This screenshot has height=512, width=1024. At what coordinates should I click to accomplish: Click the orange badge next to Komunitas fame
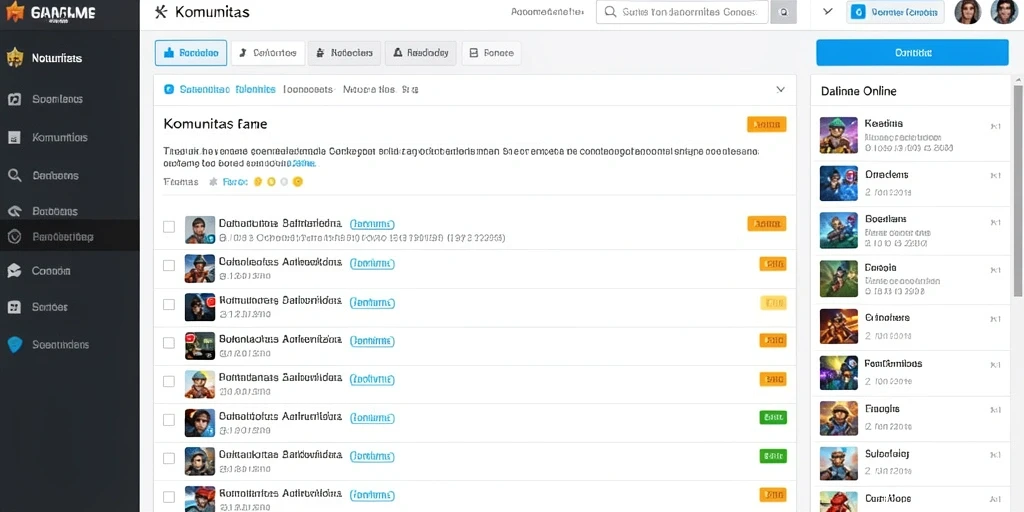[x=767, y=124]
